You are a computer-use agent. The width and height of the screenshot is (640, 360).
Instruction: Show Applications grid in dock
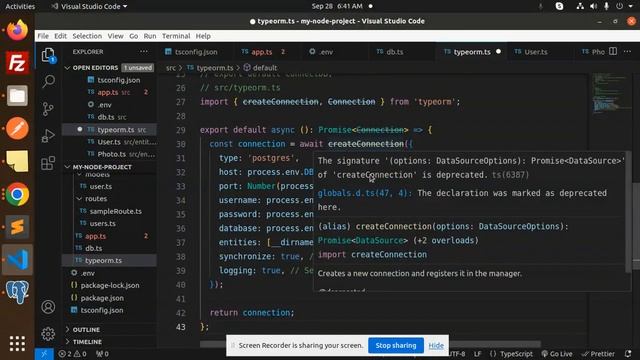tap(17, 344)
